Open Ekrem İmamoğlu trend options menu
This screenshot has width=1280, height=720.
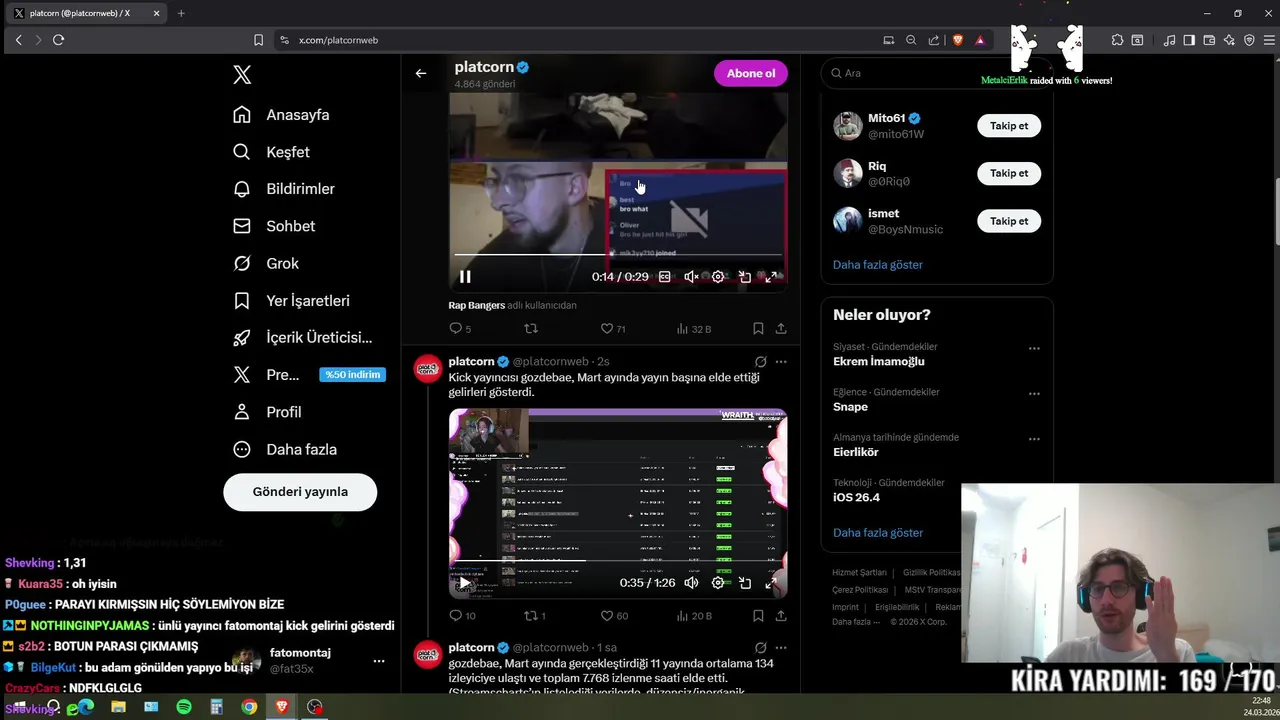coord(1034,349)
